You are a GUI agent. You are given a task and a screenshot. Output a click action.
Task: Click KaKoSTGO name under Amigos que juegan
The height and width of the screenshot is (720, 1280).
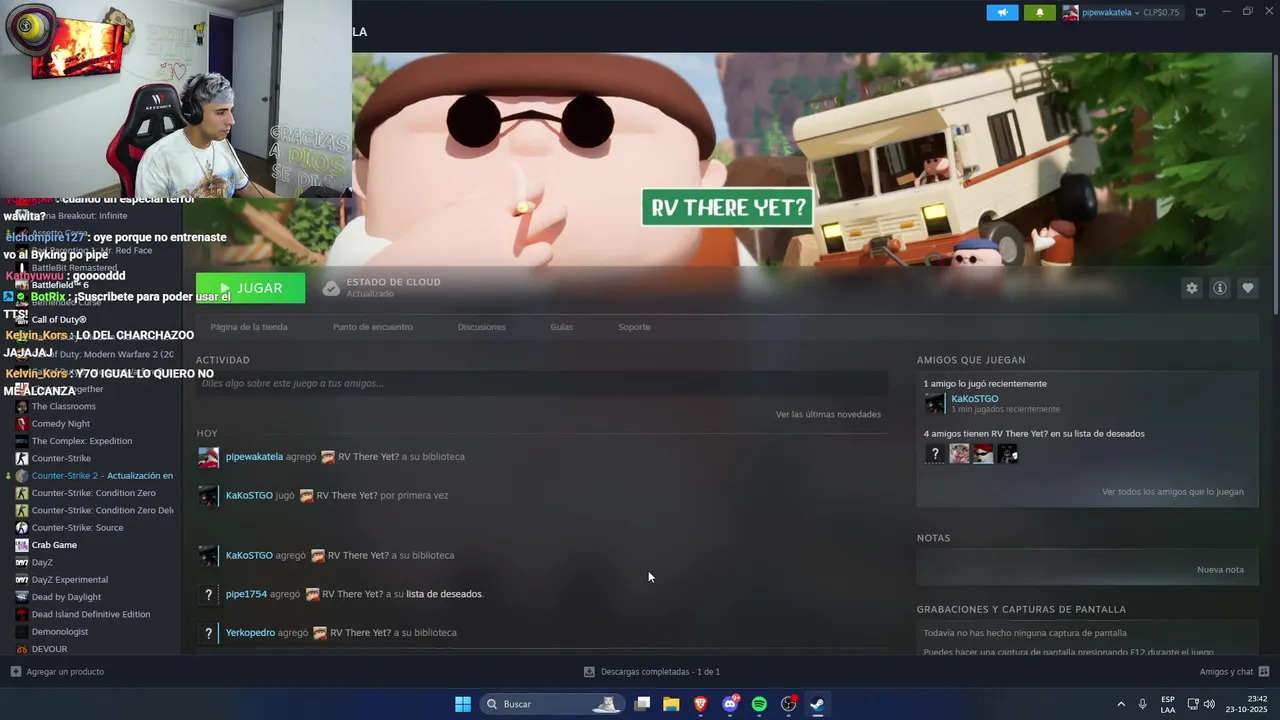tap(974, 399)
